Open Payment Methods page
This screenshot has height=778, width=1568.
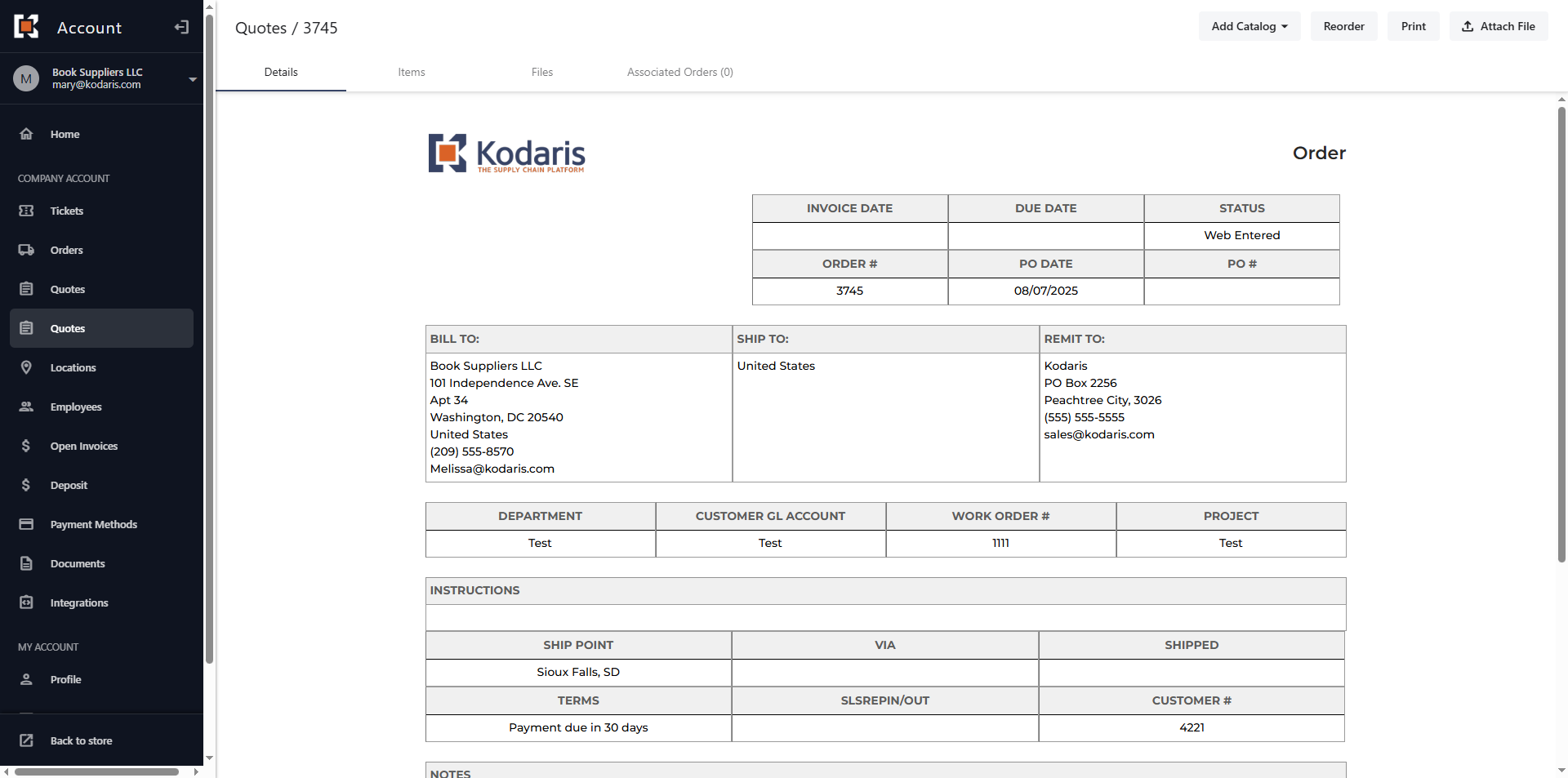coord(101,524)
